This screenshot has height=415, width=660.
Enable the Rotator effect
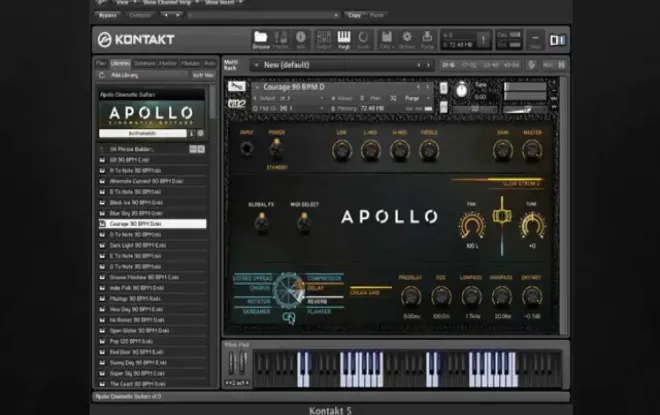coord(258,302)
